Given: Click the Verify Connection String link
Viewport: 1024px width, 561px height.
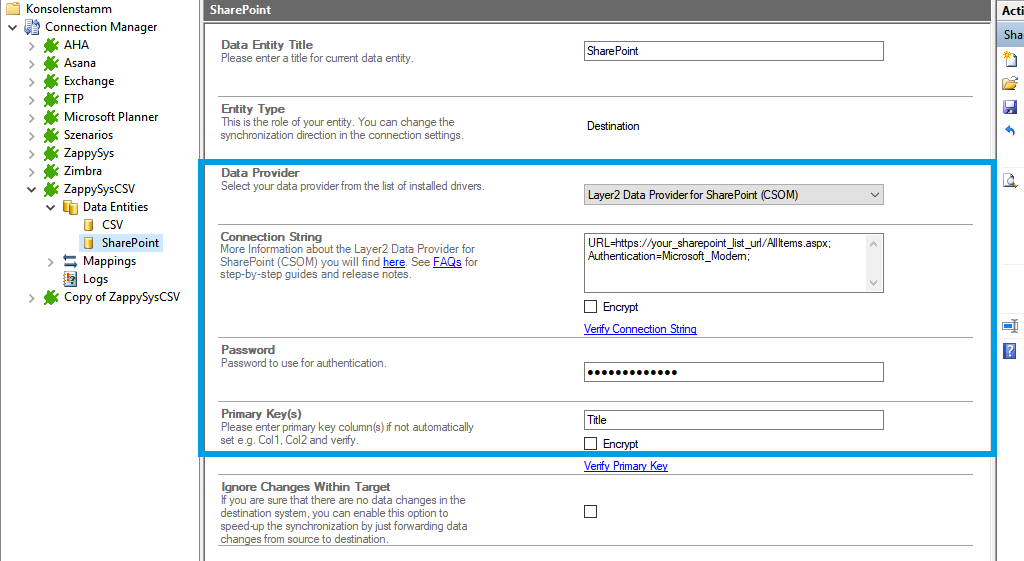Looking at the screenshot, I should [640, 329].
